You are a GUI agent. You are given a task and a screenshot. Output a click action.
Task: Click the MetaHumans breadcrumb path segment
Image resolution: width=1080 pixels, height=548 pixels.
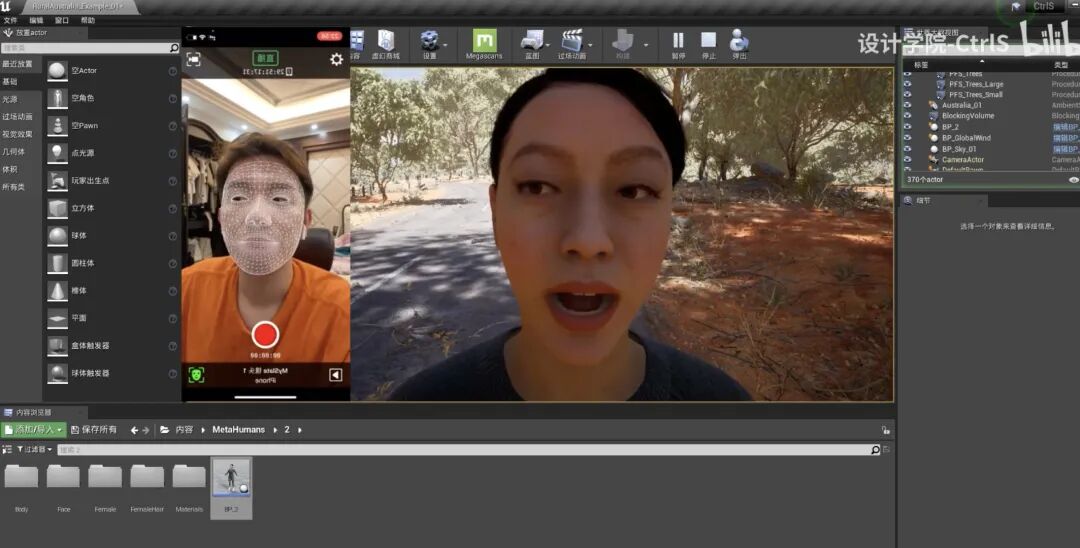click(238, 430)
